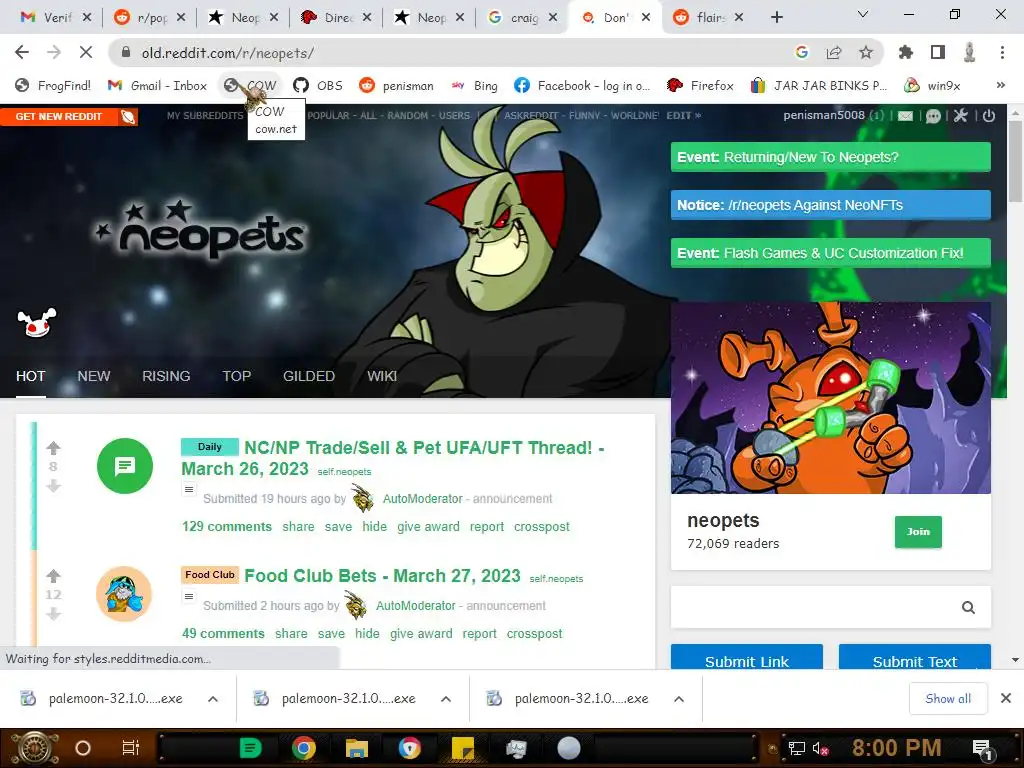This screenshot has height=768, width=1024.
Task: Switch to the NEW tab
Action: pos(94,376)
